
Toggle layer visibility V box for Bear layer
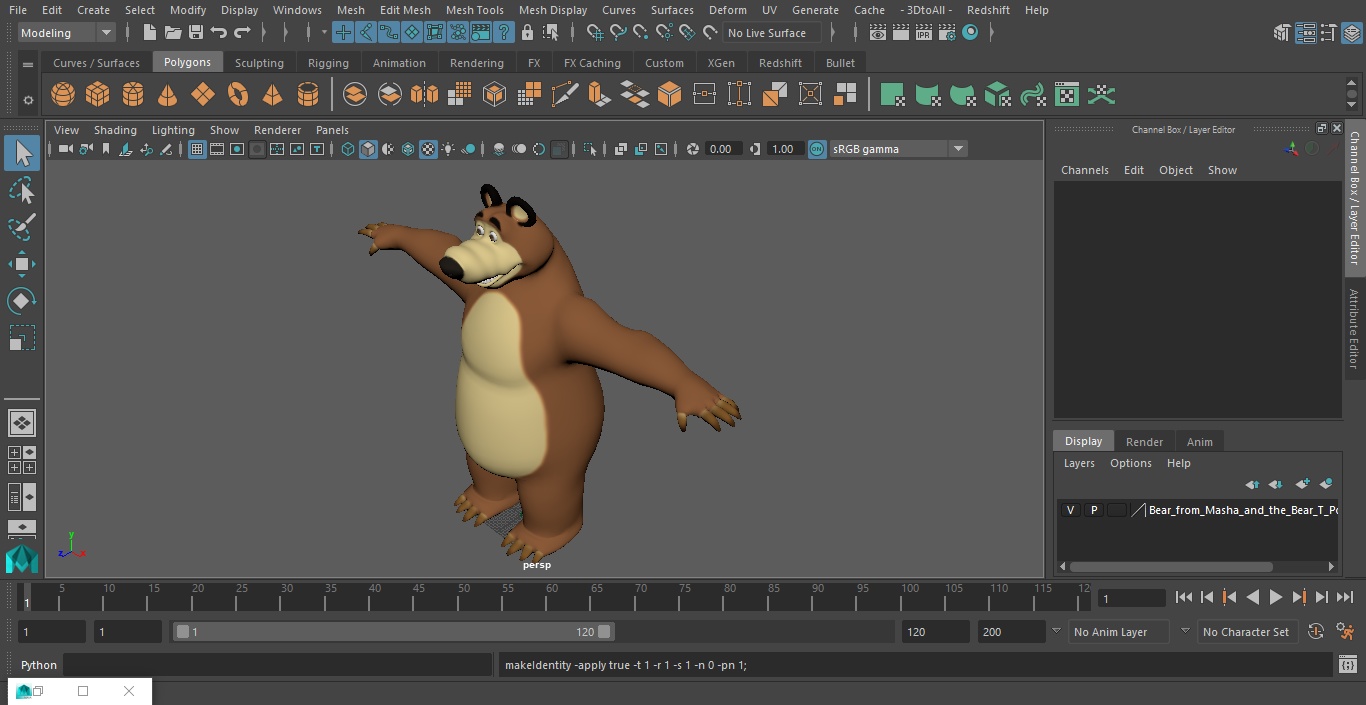tap(1071, 510)
